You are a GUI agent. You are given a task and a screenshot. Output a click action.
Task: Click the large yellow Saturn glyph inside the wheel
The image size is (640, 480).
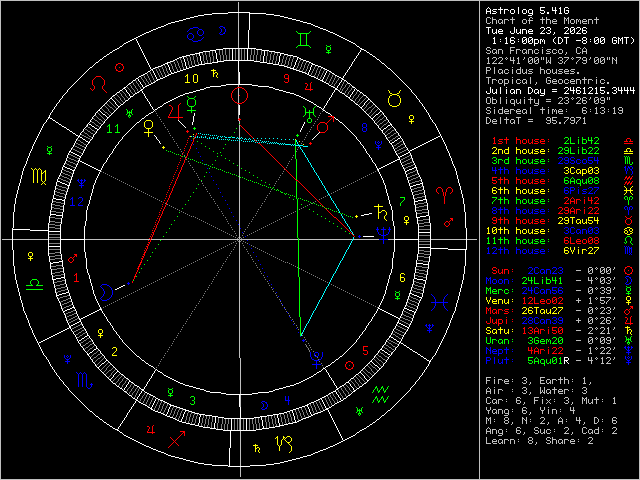point(381,212)
